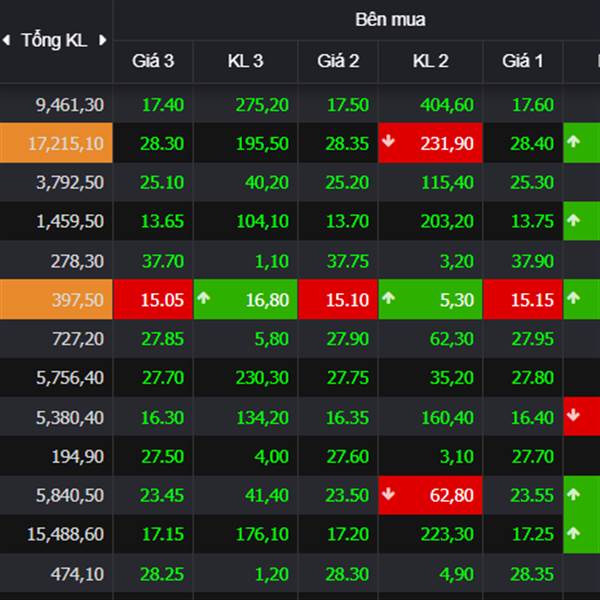Click the left arrow beside Tổng KL
The image size is (600, 600).
pyautogui.click(x=8, y=40)
